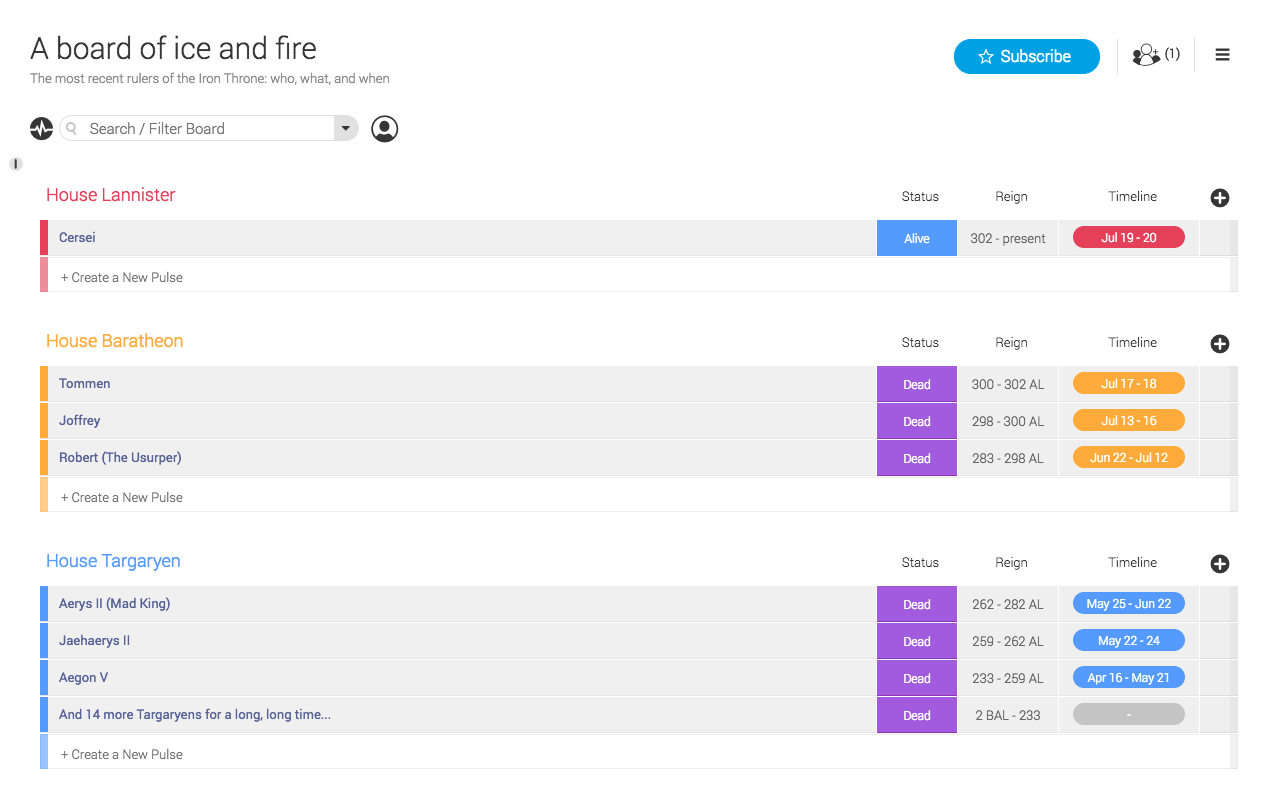Open the hamburger board menu

coord(1222,55)
